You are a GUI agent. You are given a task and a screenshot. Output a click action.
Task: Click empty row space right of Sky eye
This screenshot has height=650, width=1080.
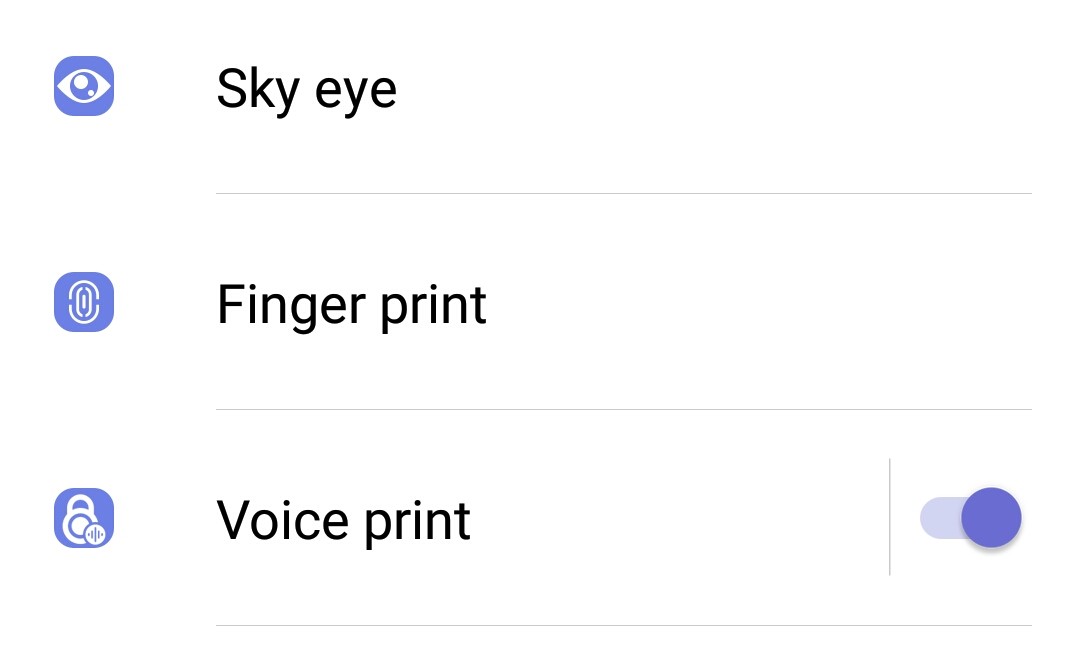coord(714,89)
